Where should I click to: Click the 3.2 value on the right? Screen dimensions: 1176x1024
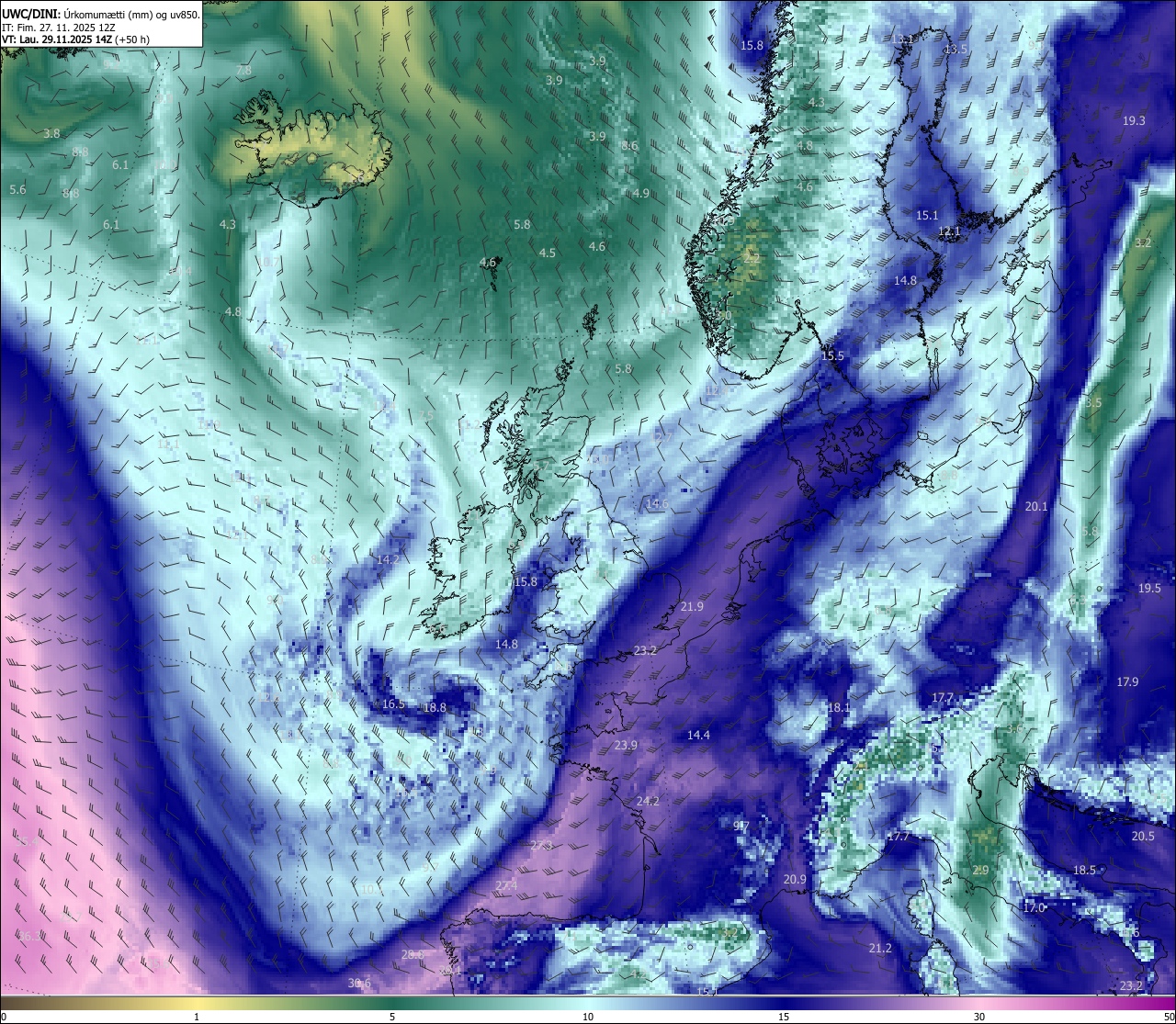[x=1143, y=242]
